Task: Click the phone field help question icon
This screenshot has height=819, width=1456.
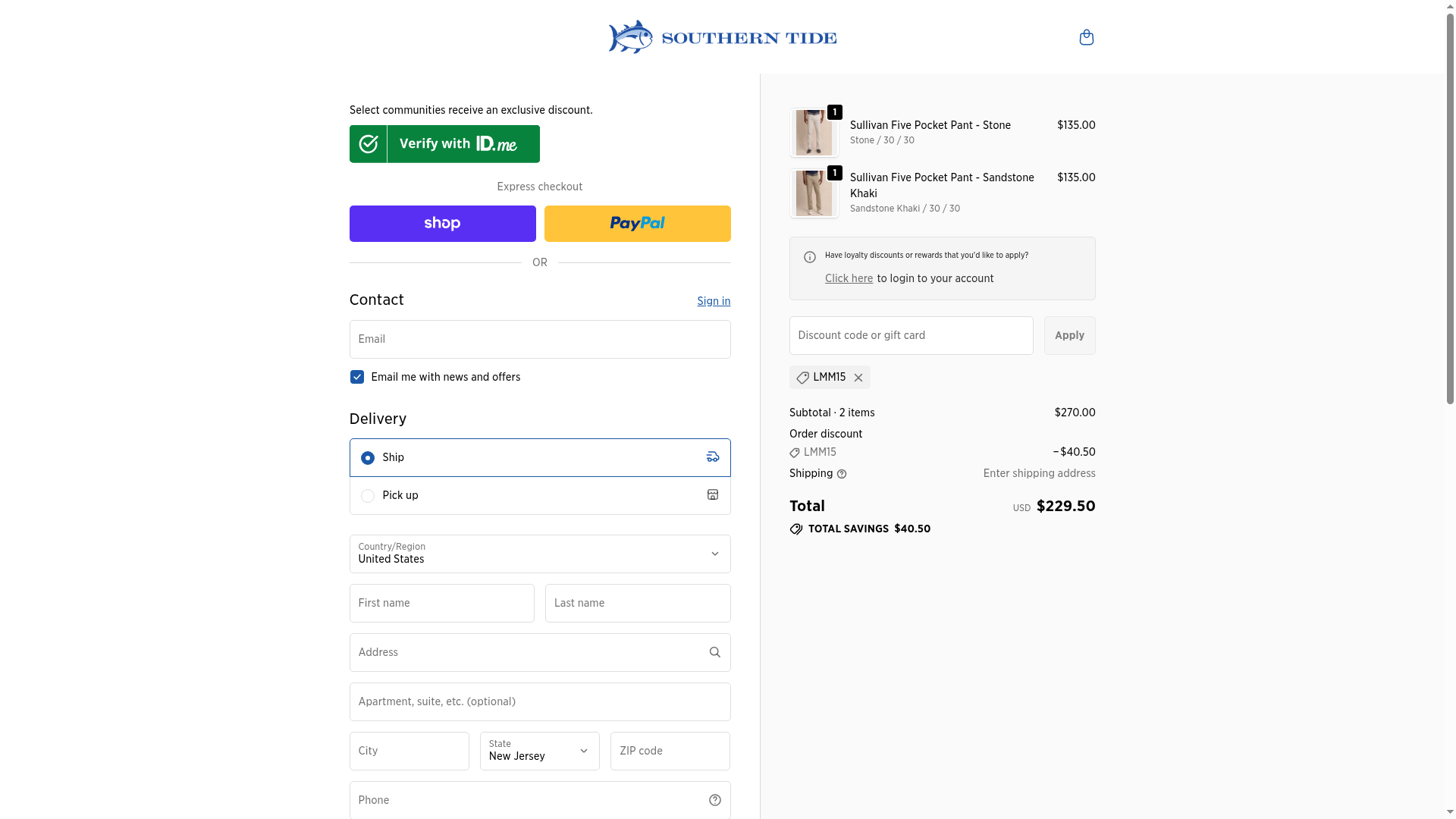Action: point(714,800)
